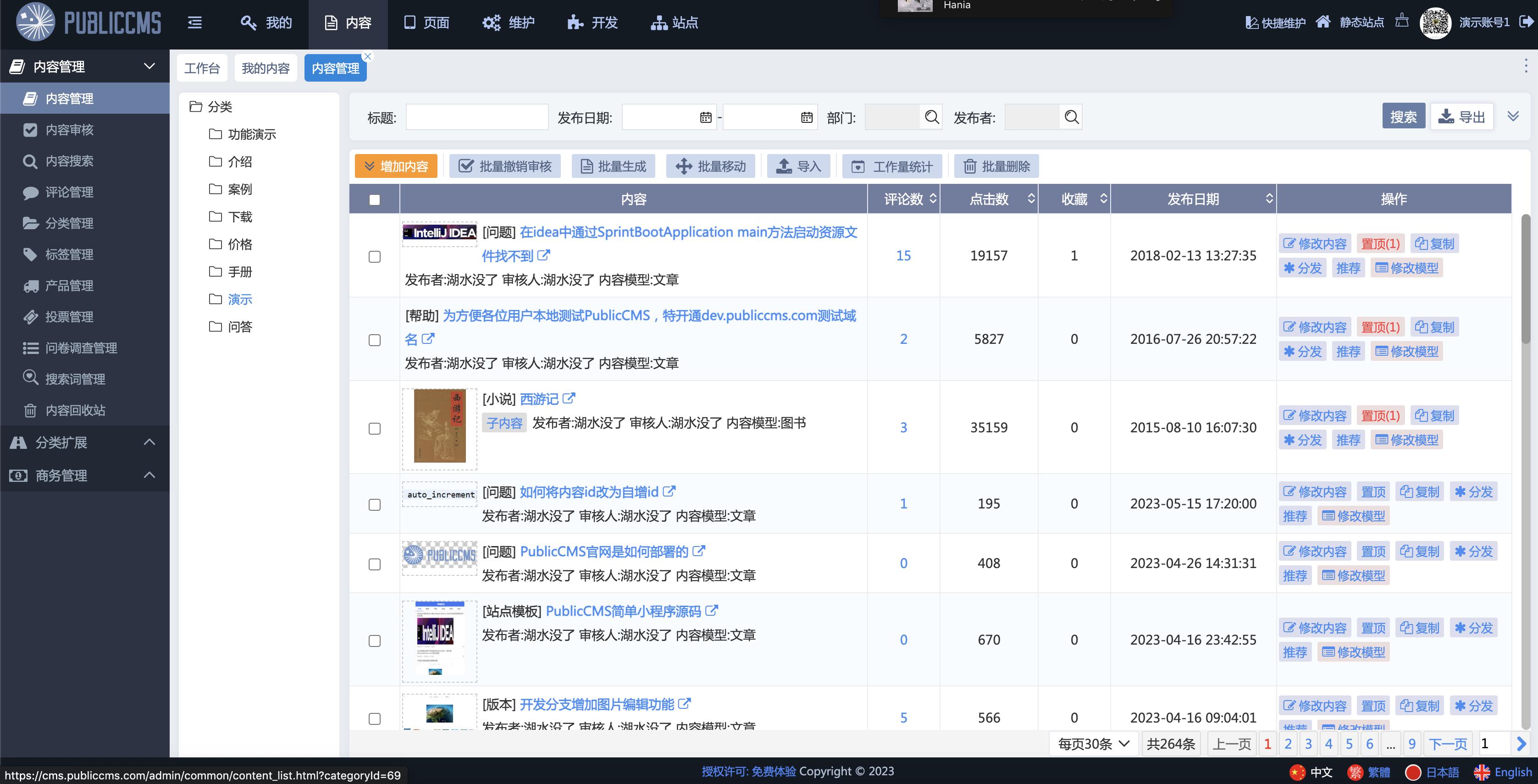Open the 页面 top menu
The width and height of the screenshot is (1538, 784).
pos(426,22)
